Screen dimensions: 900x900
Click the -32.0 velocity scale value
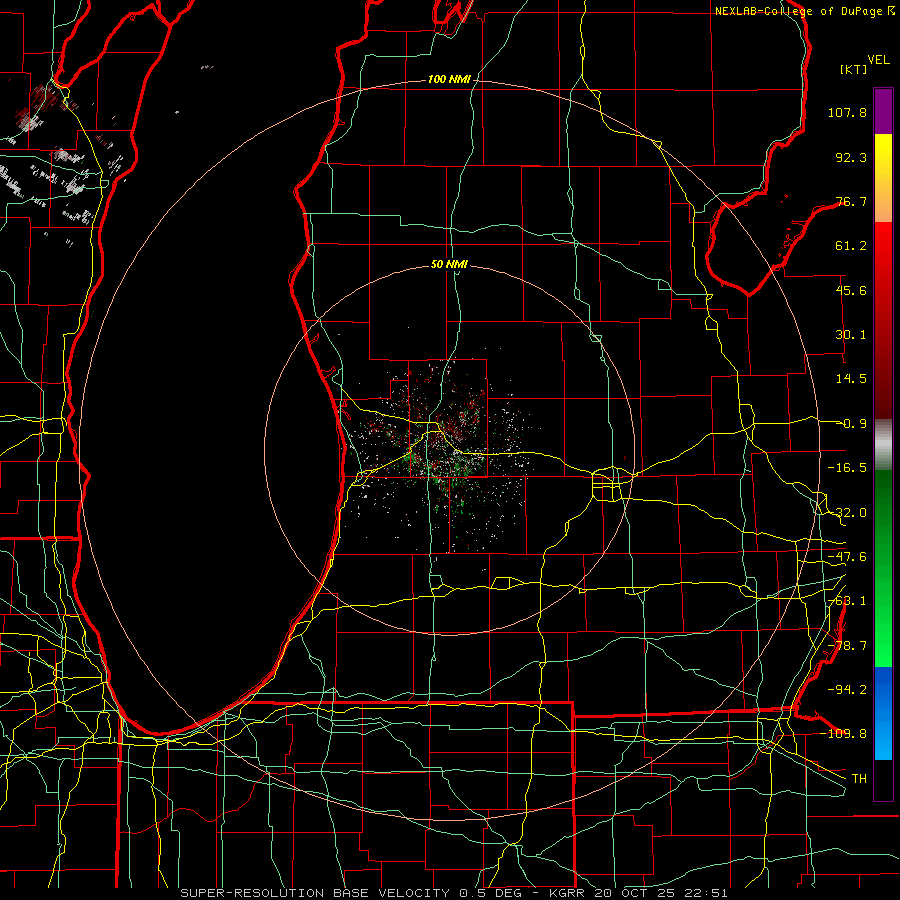[847, 513]
